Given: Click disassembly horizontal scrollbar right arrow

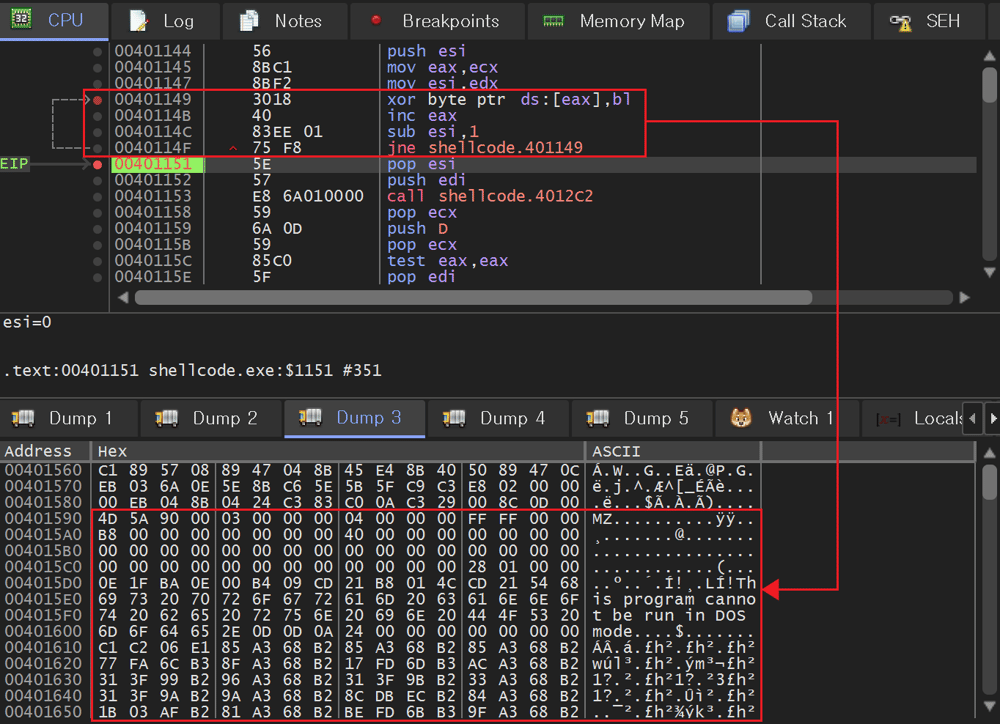Looking at the screenshot, I should pyautogui.click(x=964, y=297).
